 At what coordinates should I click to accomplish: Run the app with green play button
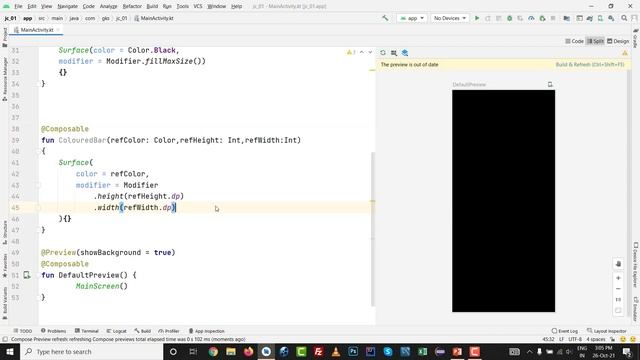(x=477, y=18)
